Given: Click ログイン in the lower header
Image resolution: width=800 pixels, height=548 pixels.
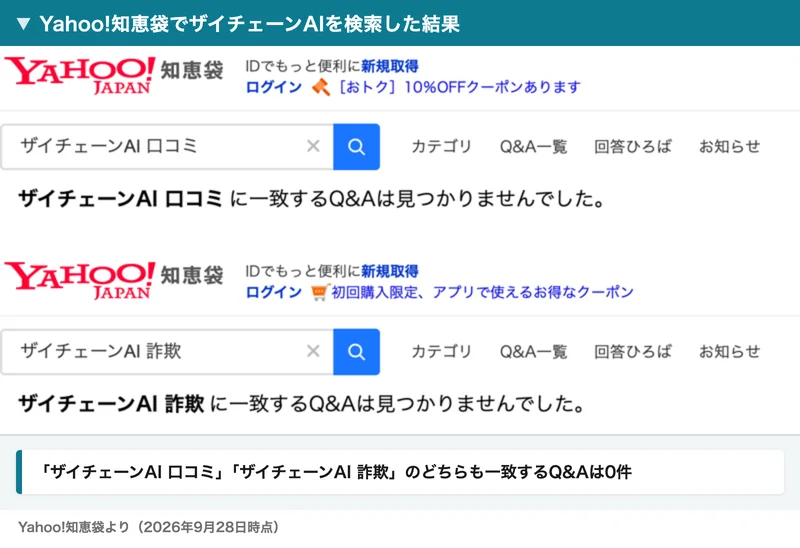Looking at the screenshot, I should 274,292.
